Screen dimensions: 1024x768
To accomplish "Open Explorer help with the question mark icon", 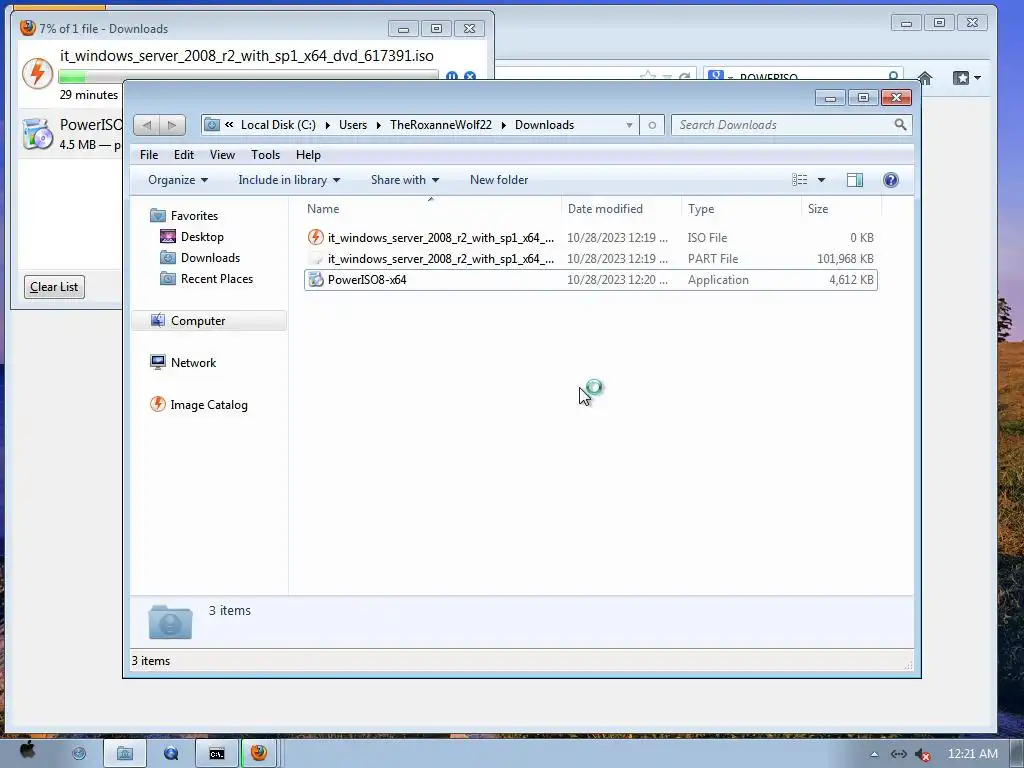I will pyautogui.click(x=890, y=180).
